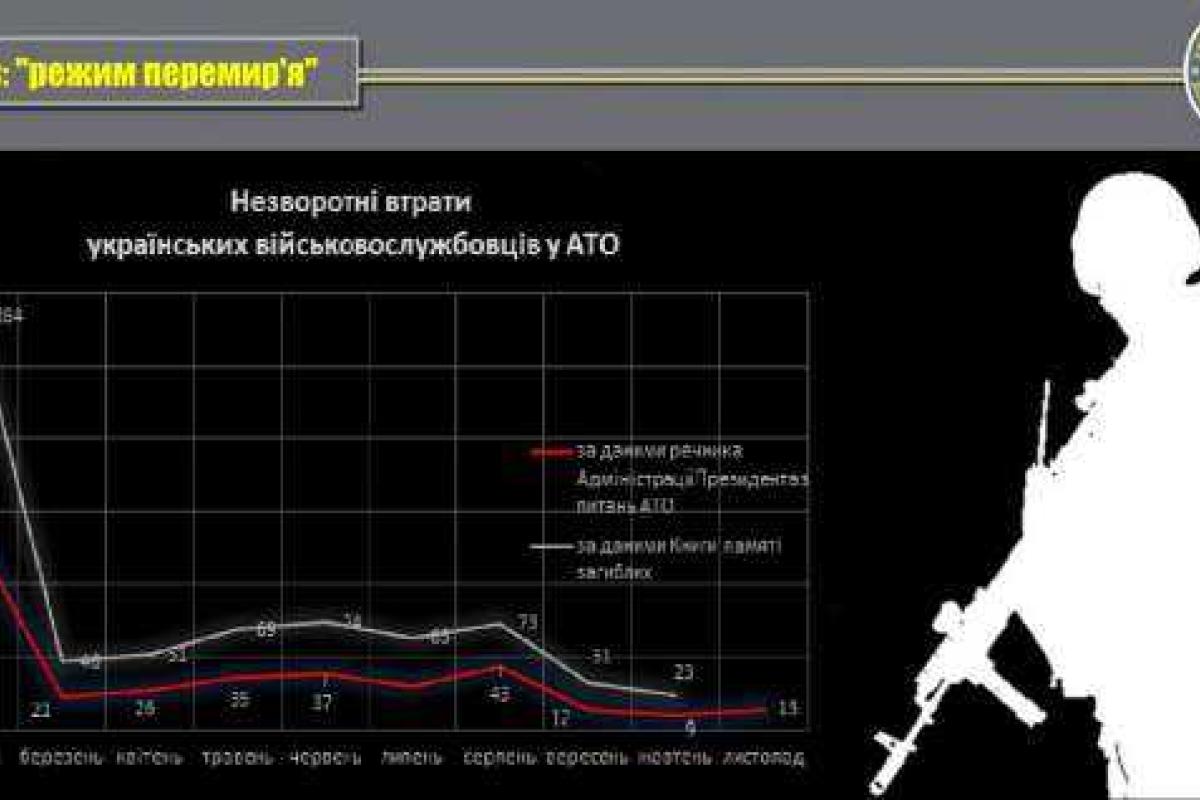This screenshot has width=1200, height=800.
Task: Click the red line legend marker
Action: point(552,451)
